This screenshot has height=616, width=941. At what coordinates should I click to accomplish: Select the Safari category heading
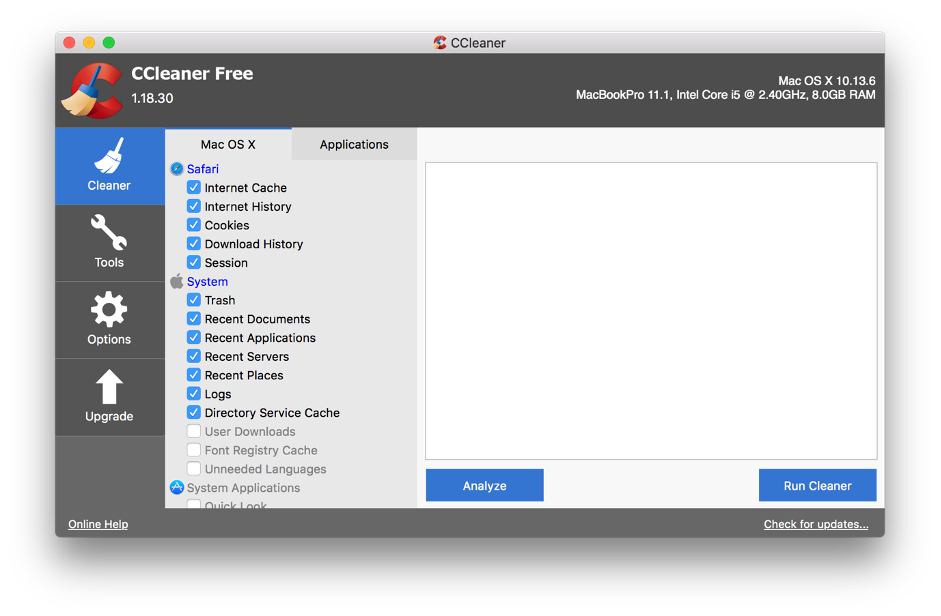(x=203, y=169)
